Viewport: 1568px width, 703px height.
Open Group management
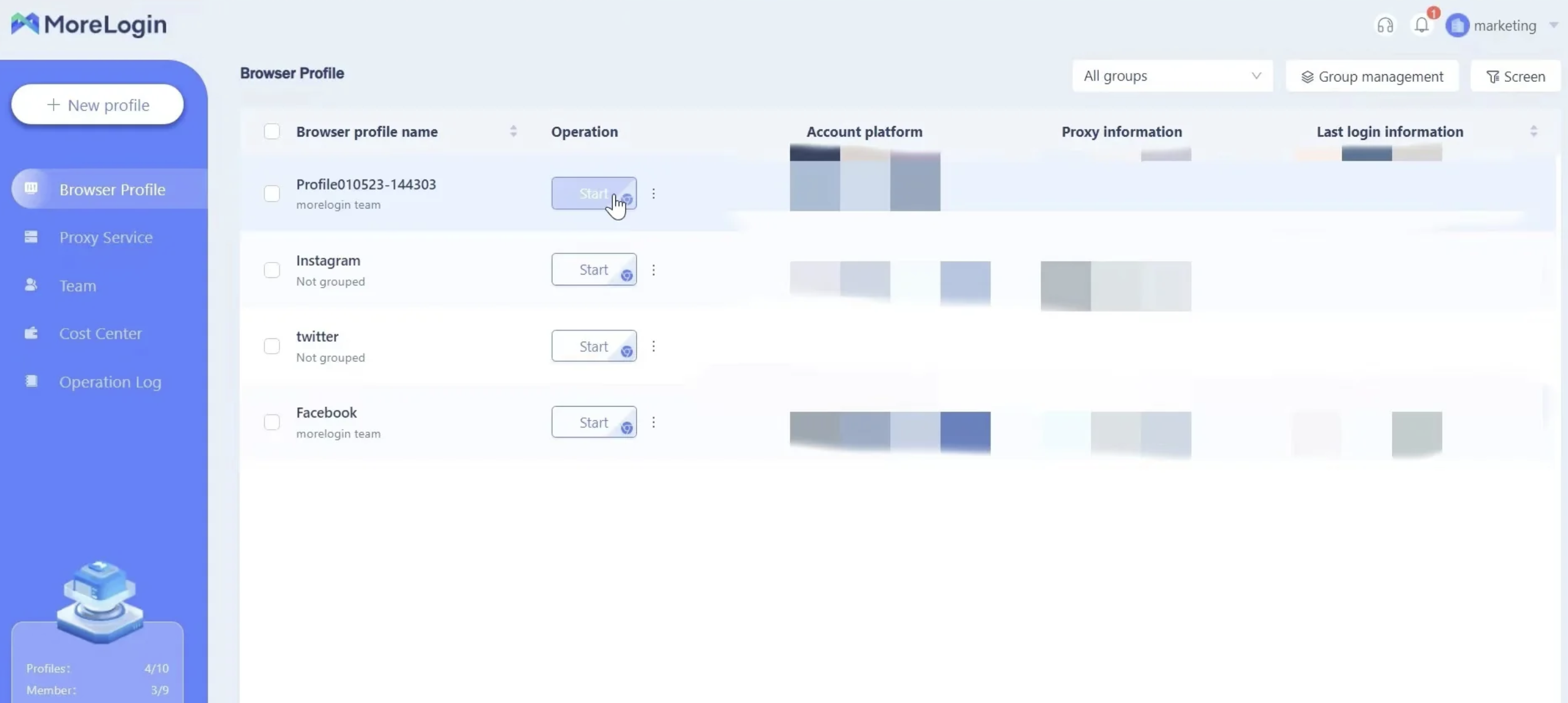[1372, 76]
